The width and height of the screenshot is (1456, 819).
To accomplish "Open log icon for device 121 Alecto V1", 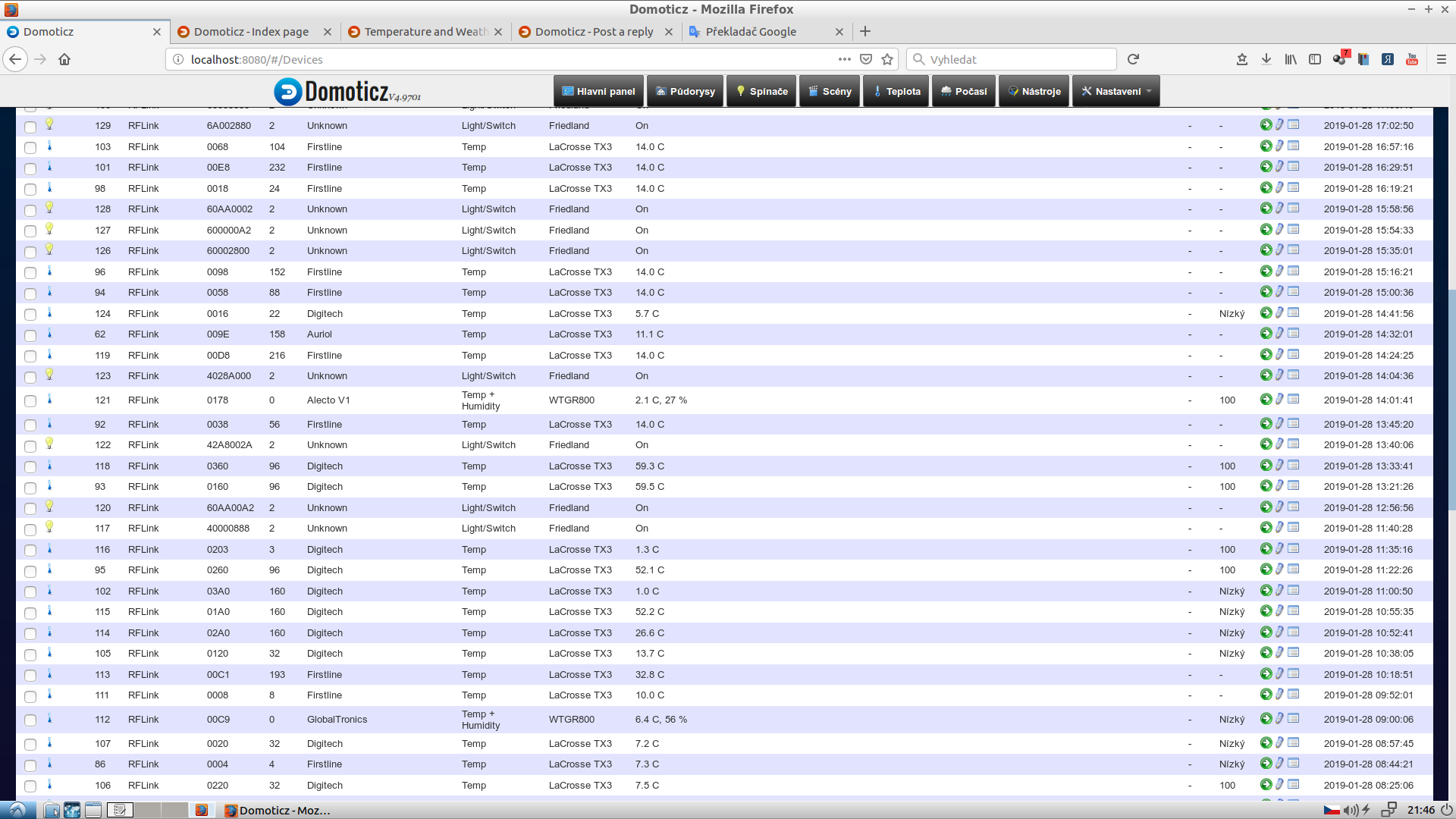I will (x=1294, y=399).
